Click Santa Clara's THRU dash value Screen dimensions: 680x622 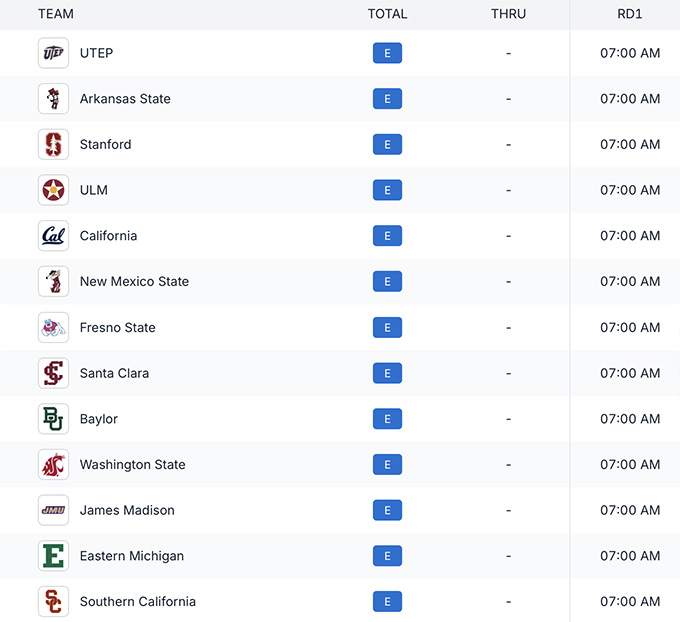[x=508, y=373]
